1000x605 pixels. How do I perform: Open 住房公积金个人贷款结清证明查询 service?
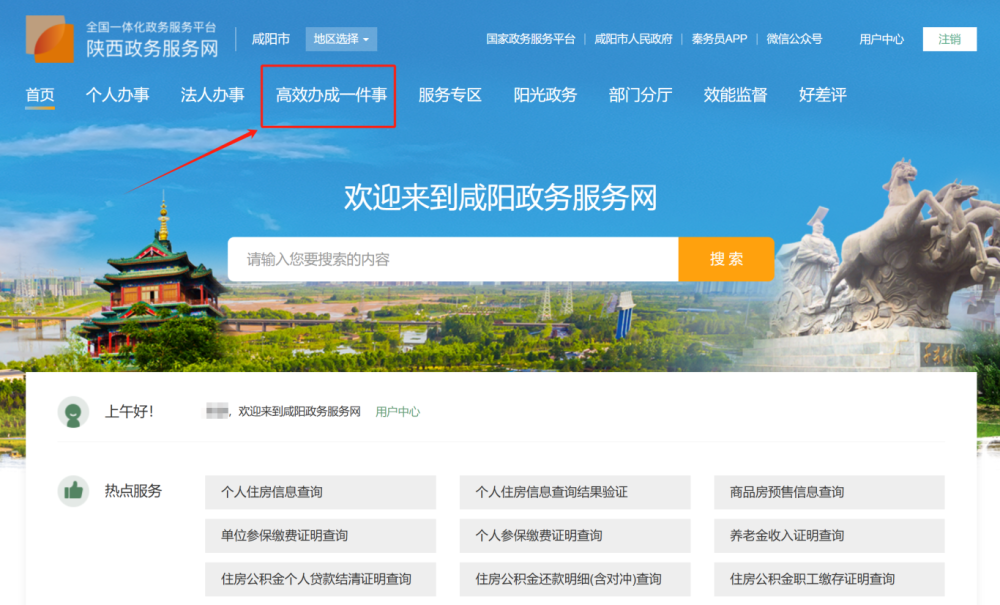pyautogui.click(x=317, y=579)
